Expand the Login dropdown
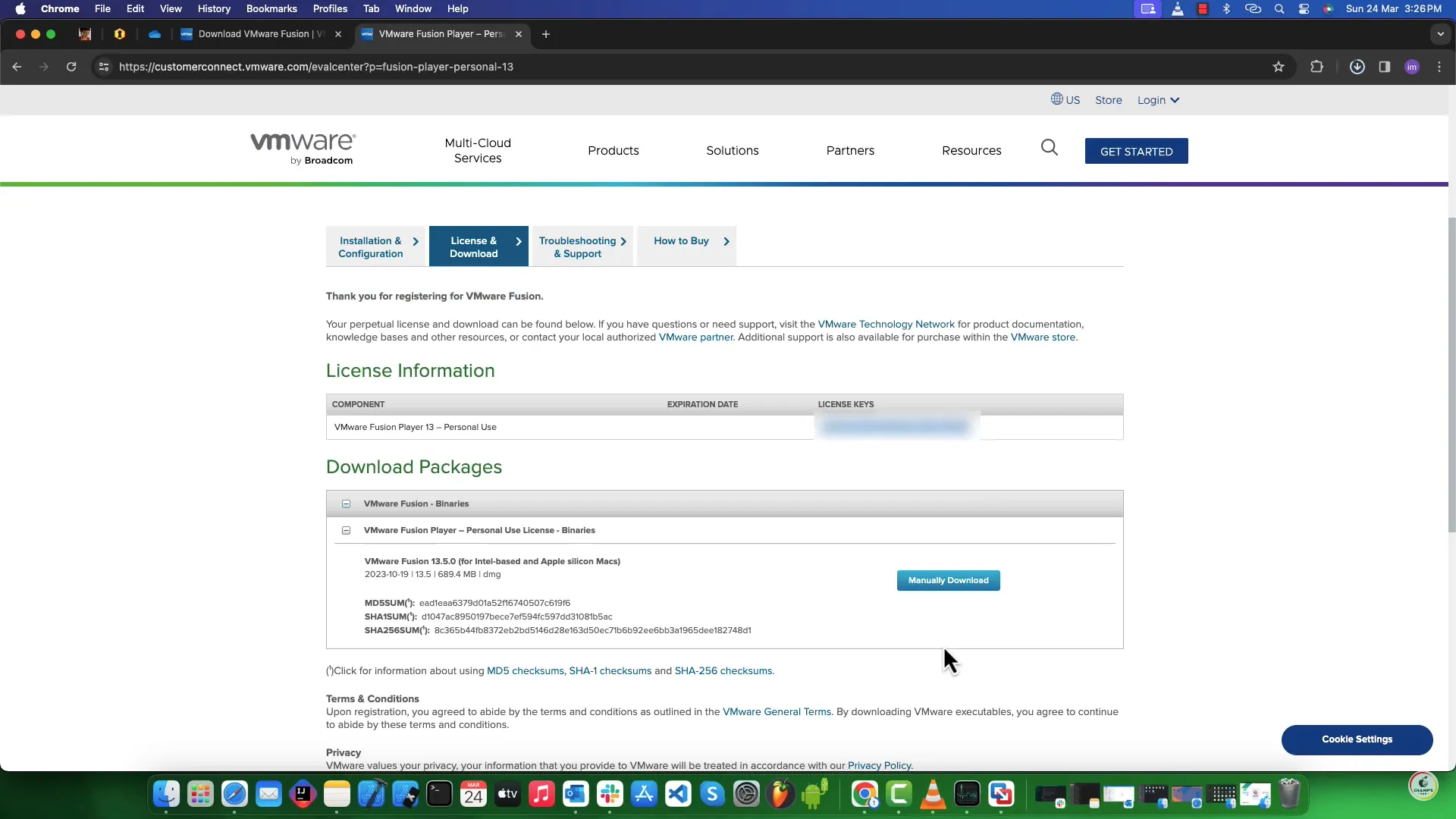This screenshot has width=1456, height=819. (x=1158, y=100)
